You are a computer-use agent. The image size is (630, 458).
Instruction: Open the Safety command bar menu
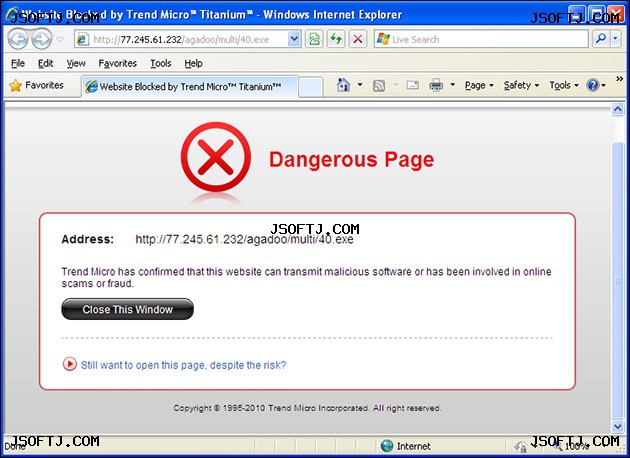point(521,85)
